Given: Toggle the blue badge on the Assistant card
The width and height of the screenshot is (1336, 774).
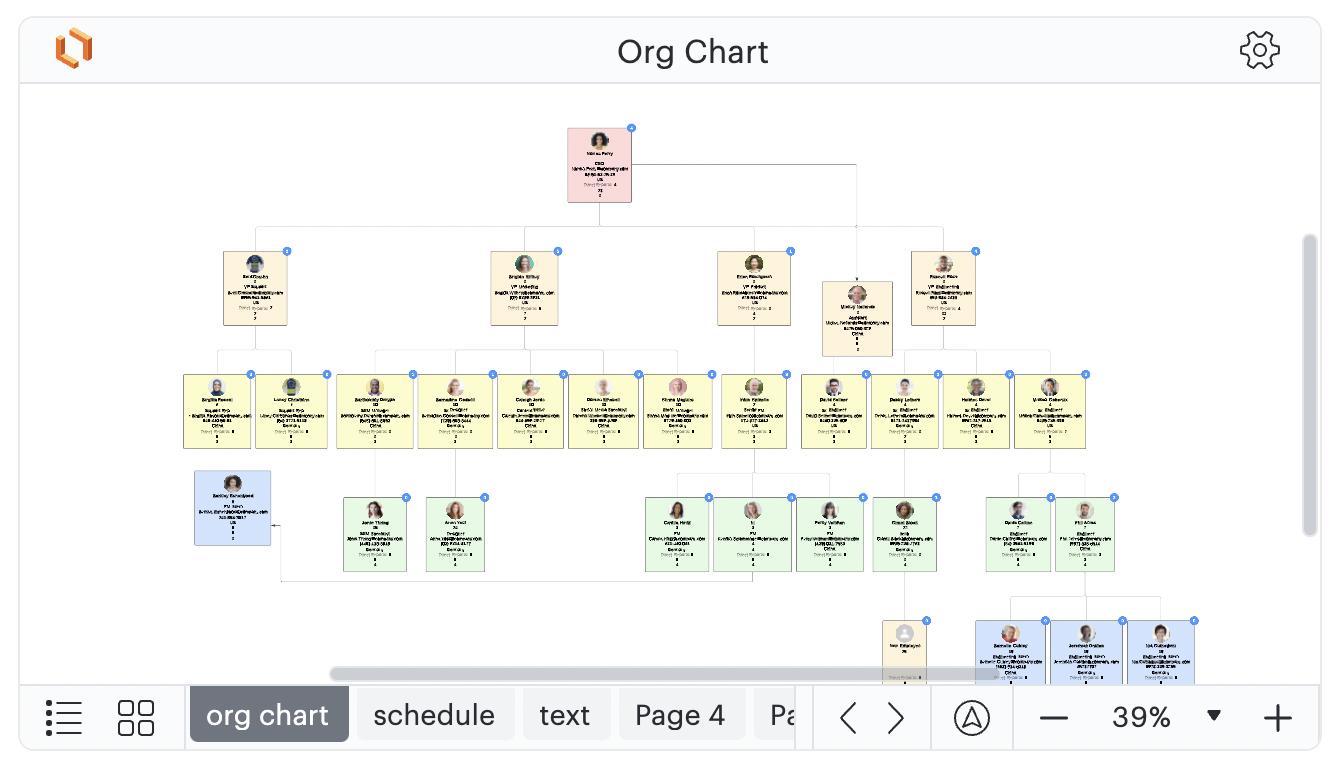Looking at the screenshot, I should click(890, 283).
